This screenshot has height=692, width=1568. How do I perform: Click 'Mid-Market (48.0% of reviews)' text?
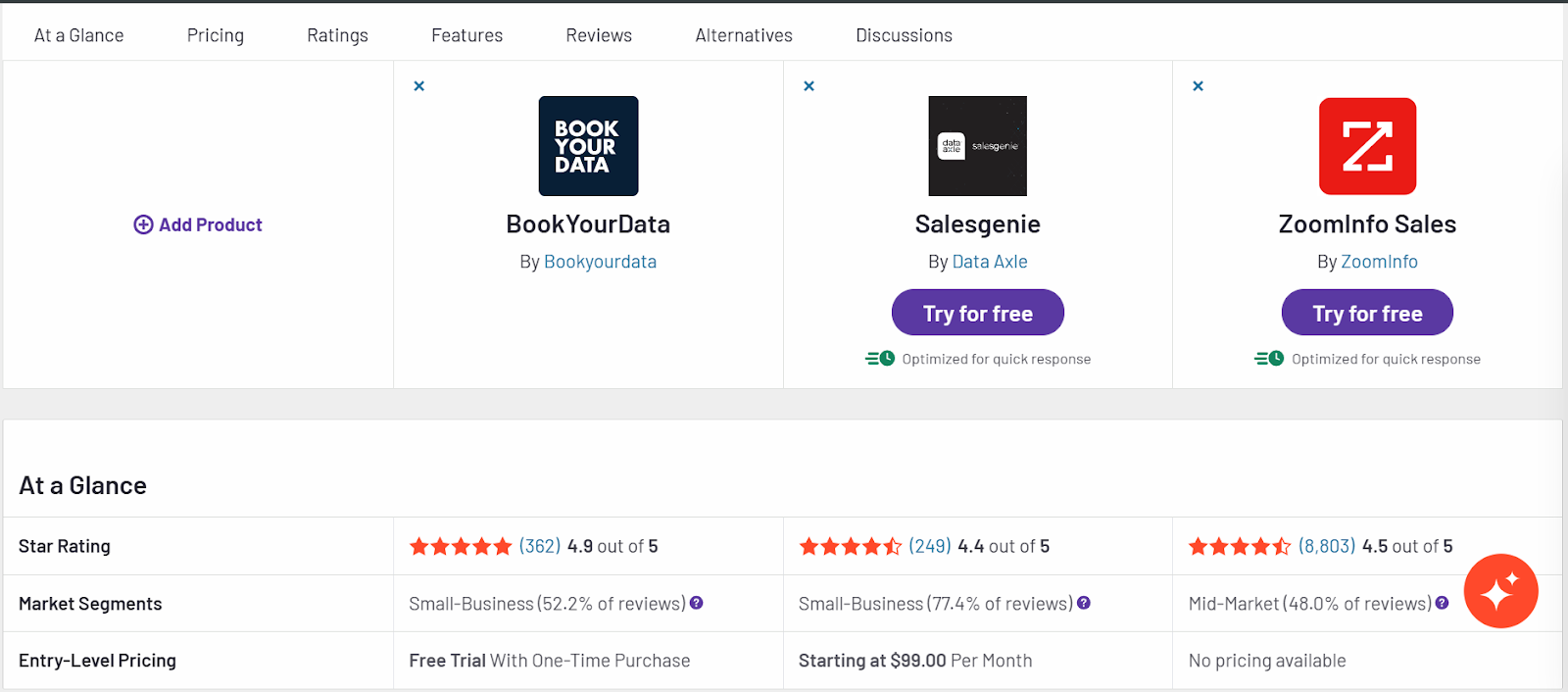click(1310, 604)
